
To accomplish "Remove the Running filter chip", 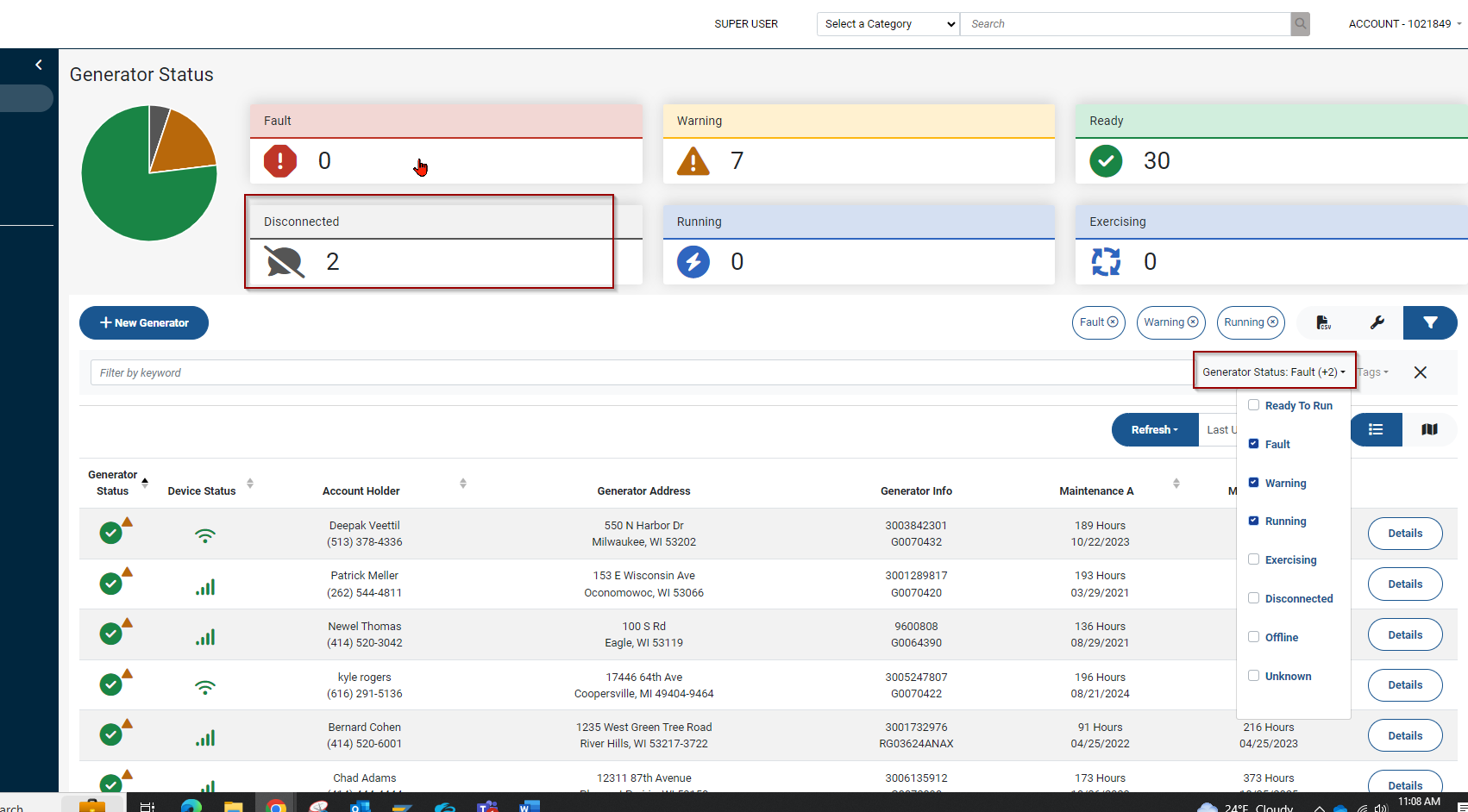I will (1272, 322).
